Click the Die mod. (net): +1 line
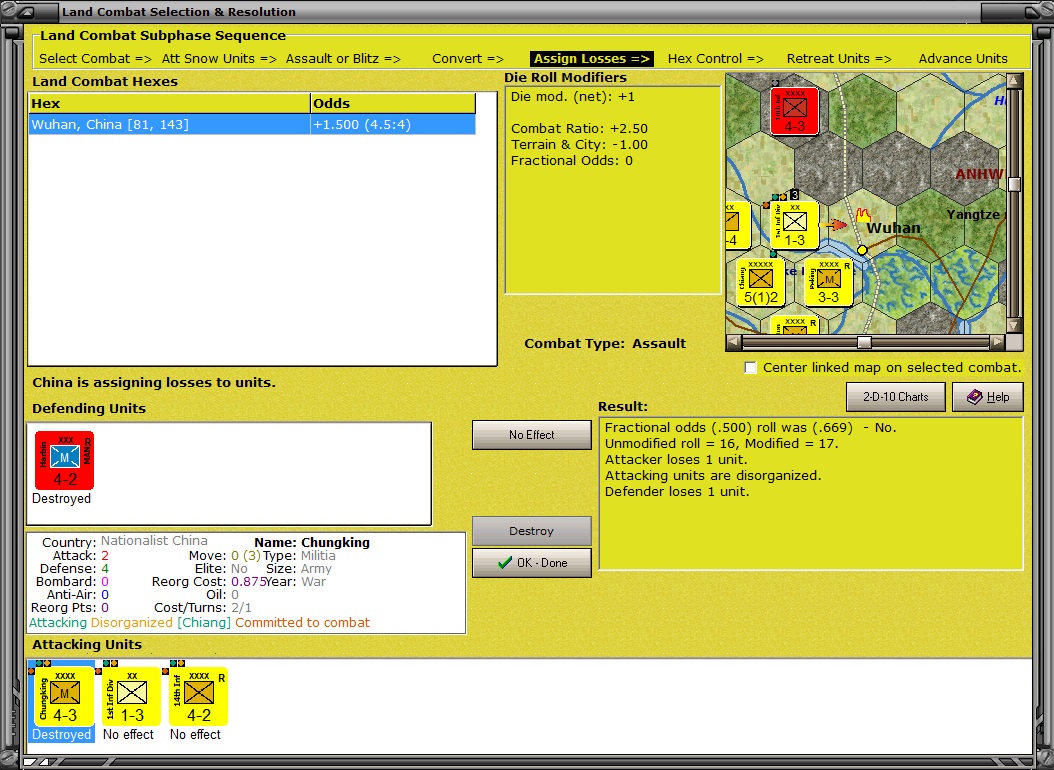 [573, 96]
